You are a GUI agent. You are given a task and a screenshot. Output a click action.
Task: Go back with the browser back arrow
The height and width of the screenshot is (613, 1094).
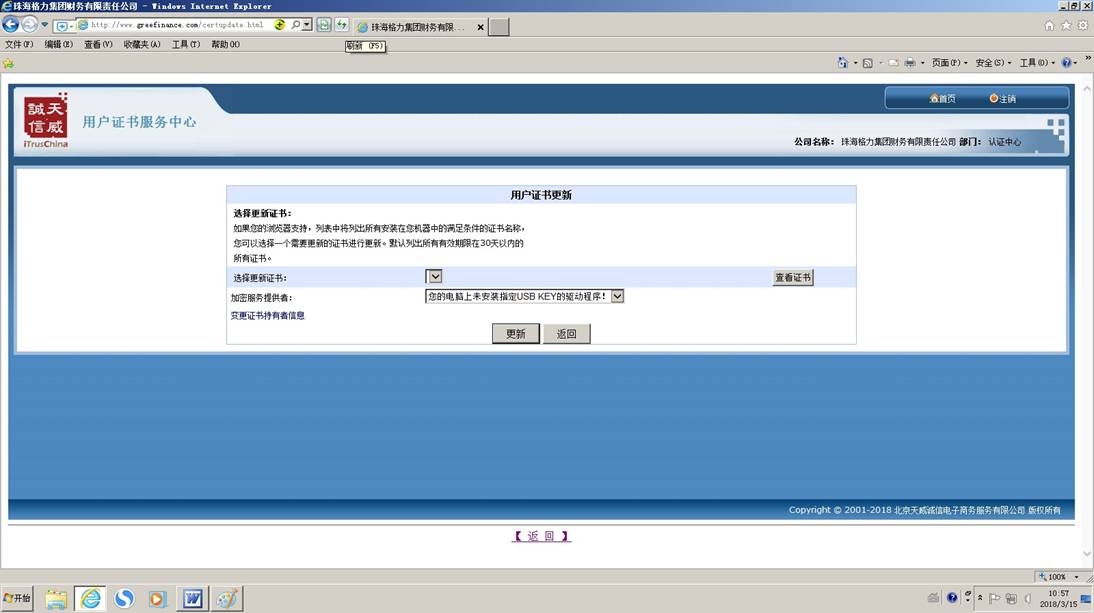coord(10,25)
